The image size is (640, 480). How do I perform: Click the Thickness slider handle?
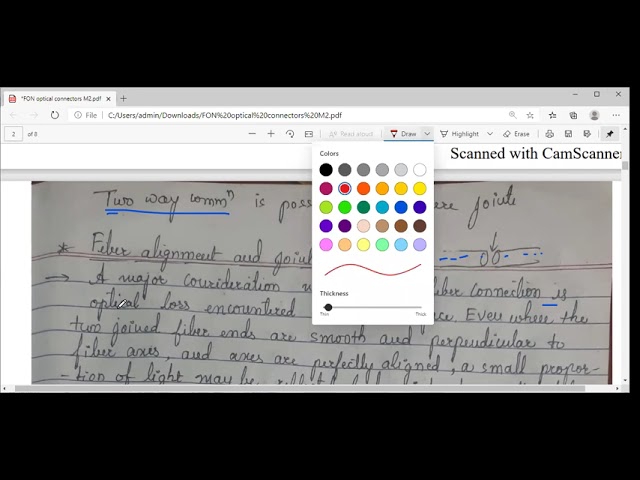click(x=328, y=307)
